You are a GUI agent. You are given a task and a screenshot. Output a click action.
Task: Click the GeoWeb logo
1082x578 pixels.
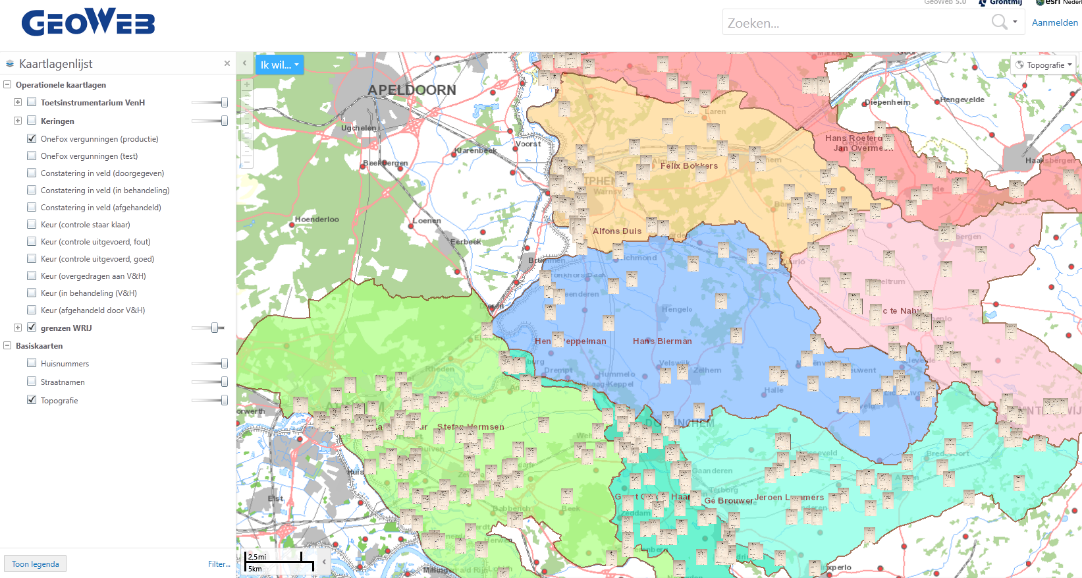[88, 24]
